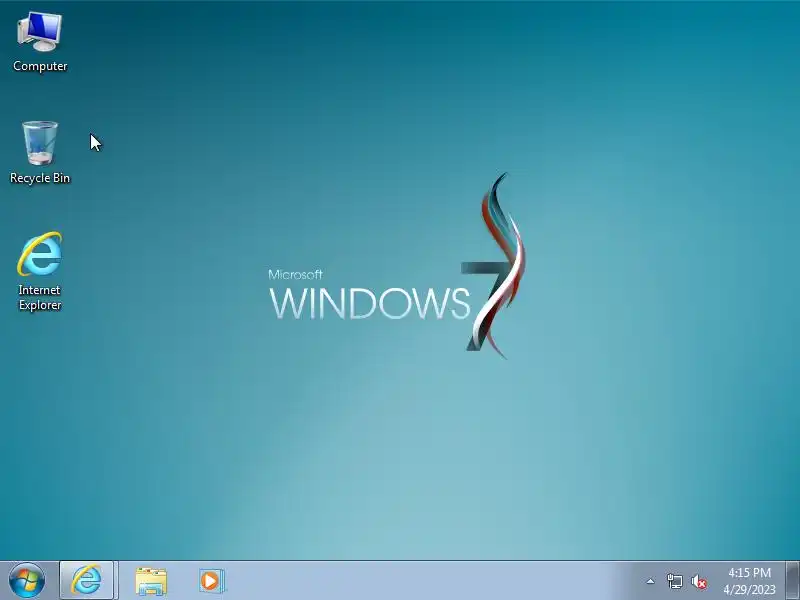Select the Computer desktop icon
The width and height of the screenshot is (800, 600).
click(40, 43)
